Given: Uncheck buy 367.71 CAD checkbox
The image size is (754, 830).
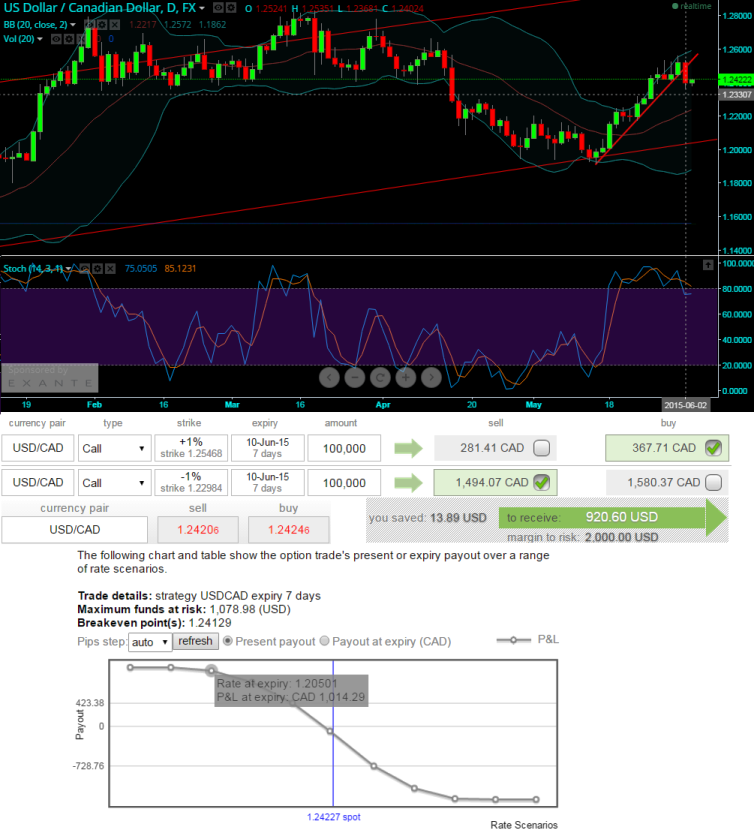Looking at the screenshot, I should [714, 448].
